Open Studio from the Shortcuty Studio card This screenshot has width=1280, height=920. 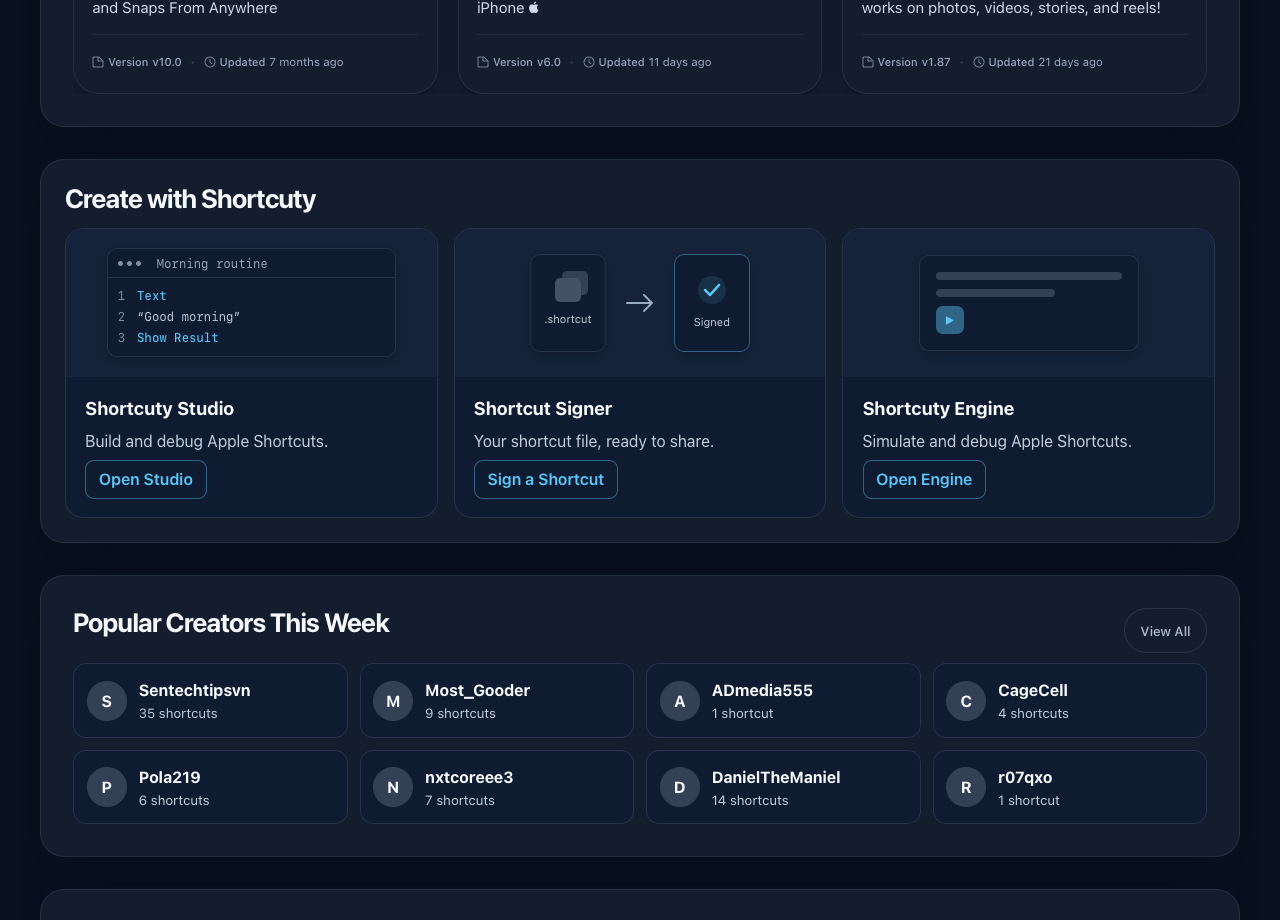click(x=146, y=479)
